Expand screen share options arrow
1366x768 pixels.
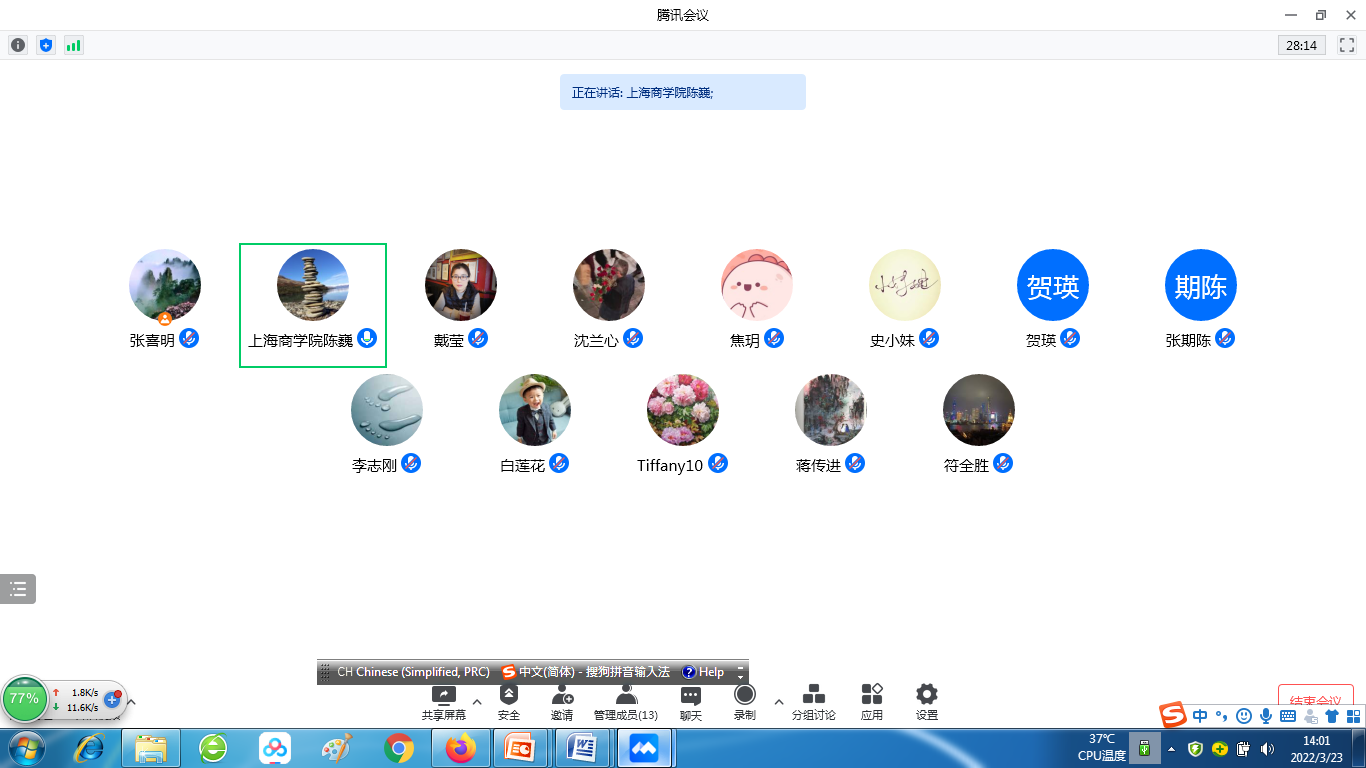click(477, 701)
